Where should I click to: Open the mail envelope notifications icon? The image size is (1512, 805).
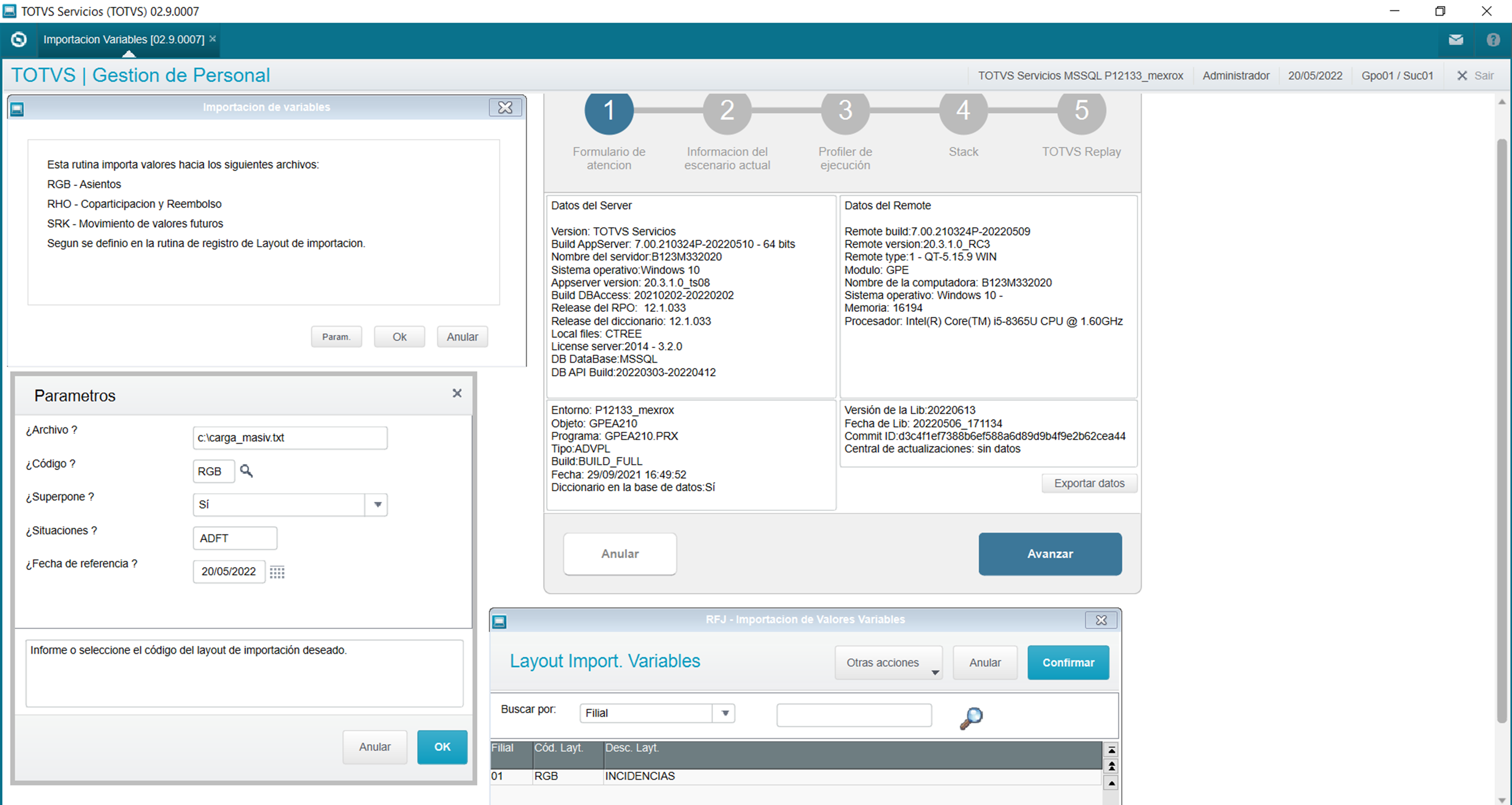(1456, 40)
